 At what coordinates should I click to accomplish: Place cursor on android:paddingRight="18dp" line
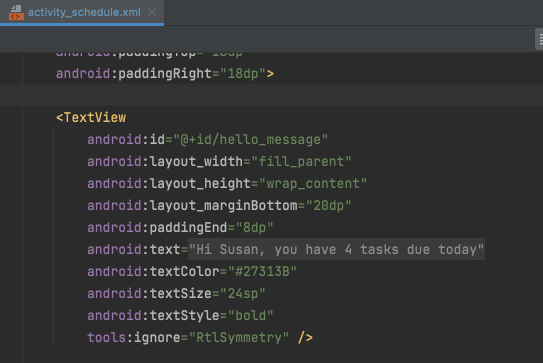165,73
